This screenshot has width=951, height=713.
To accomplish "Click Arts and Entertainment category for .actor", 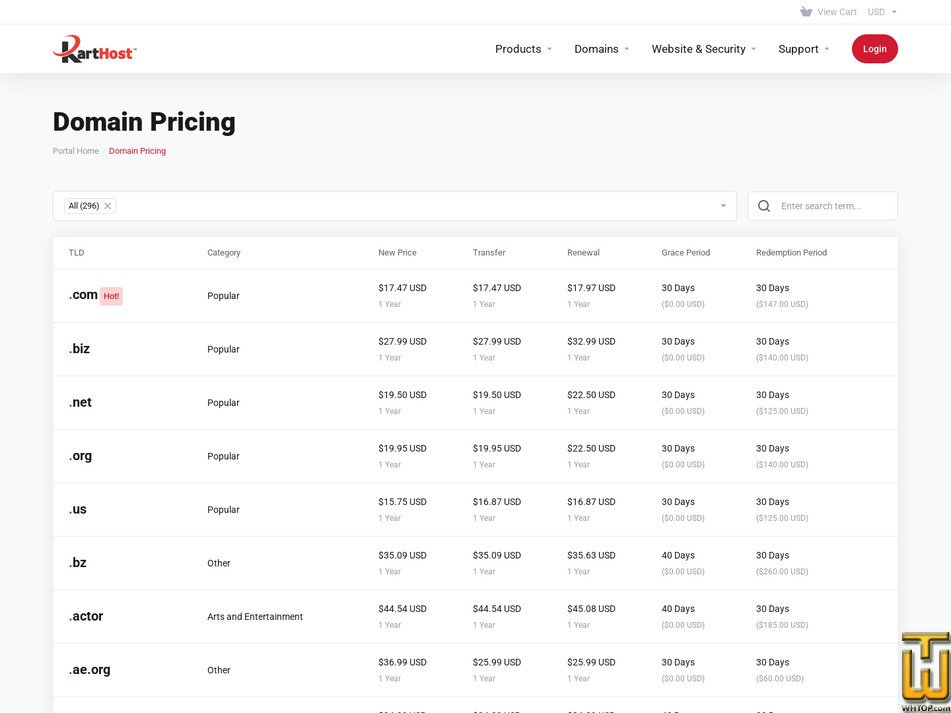I will pyautogui.click(x=255, y=617).
